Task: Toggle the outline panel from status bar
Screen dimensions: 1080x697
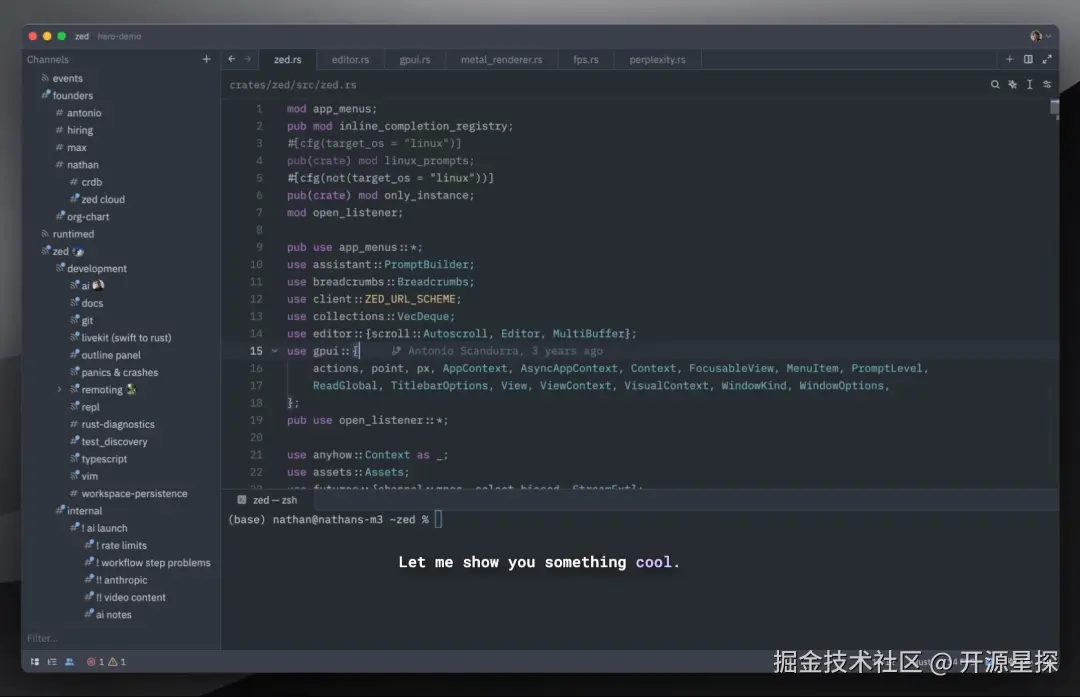Action: 52,661
